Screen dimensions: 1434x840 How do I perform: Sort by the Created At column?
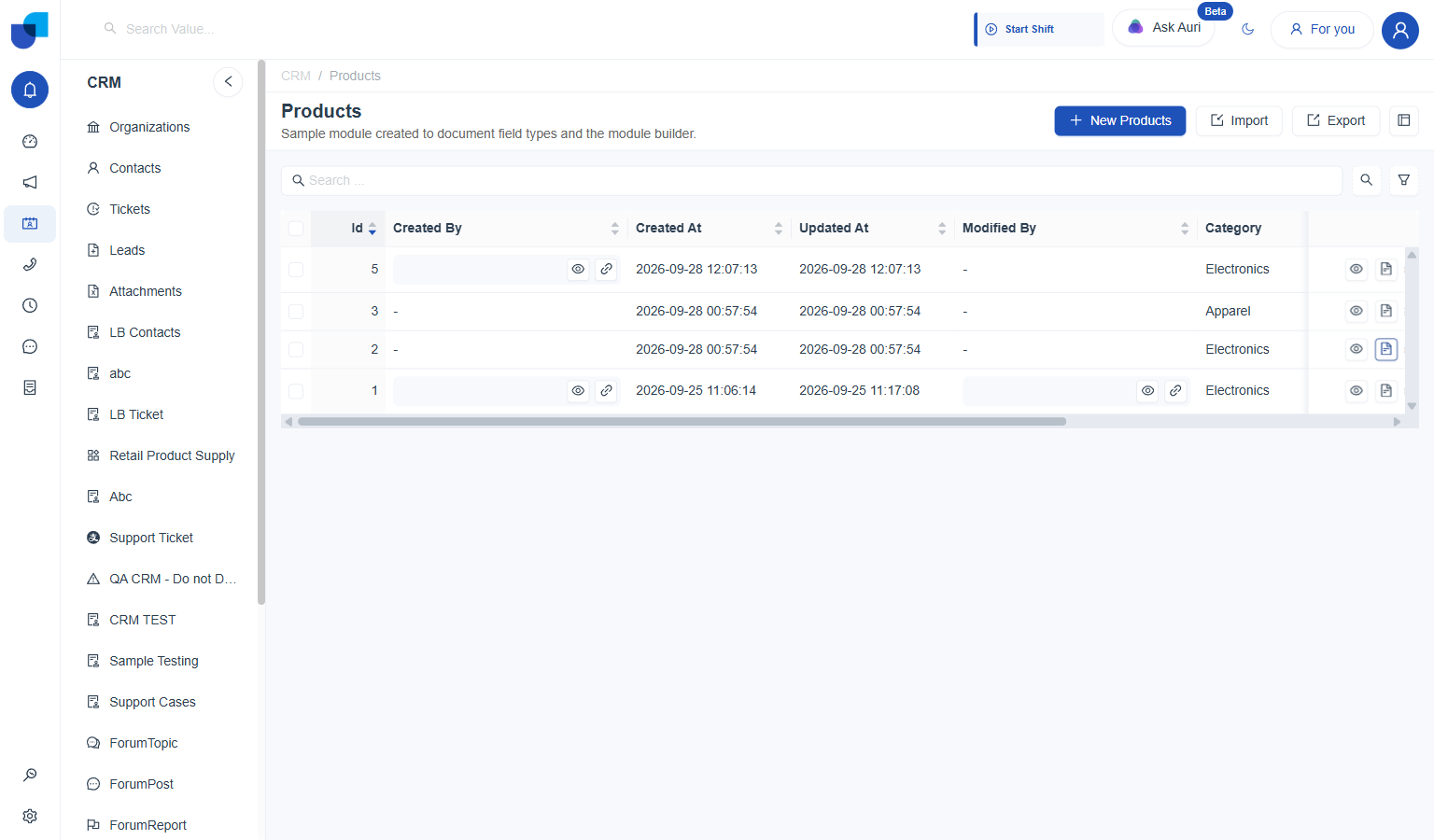coord(779,229)
